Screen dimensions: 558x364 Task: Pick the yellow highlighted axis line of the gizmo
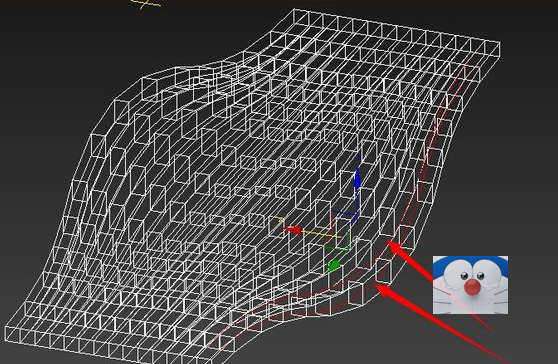322,234
